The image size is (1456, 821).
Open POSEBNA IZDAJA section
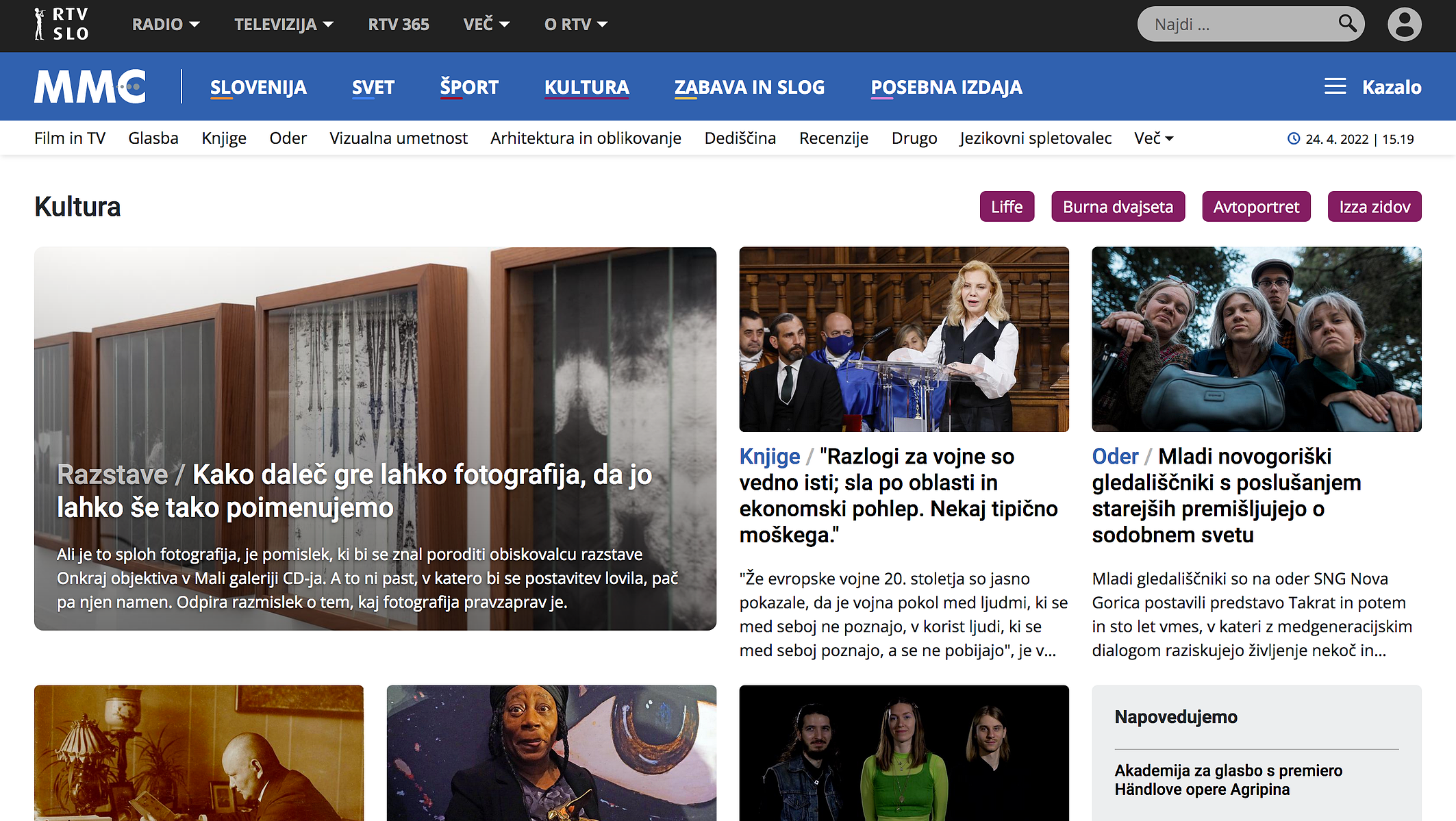point(946,87)
